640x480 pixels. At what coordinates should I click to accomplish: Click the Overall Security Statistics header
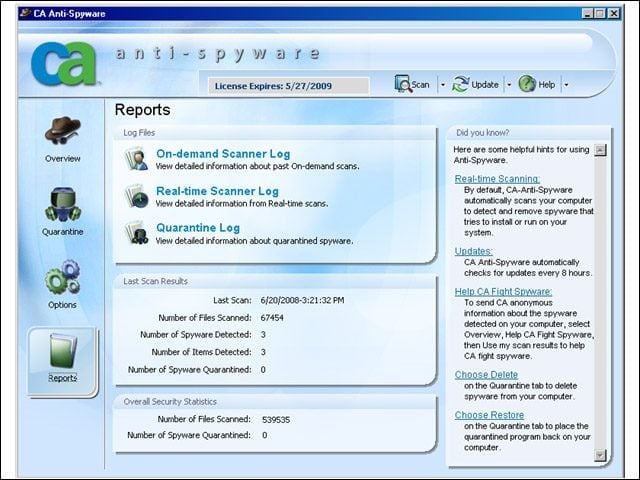[170, 402]
